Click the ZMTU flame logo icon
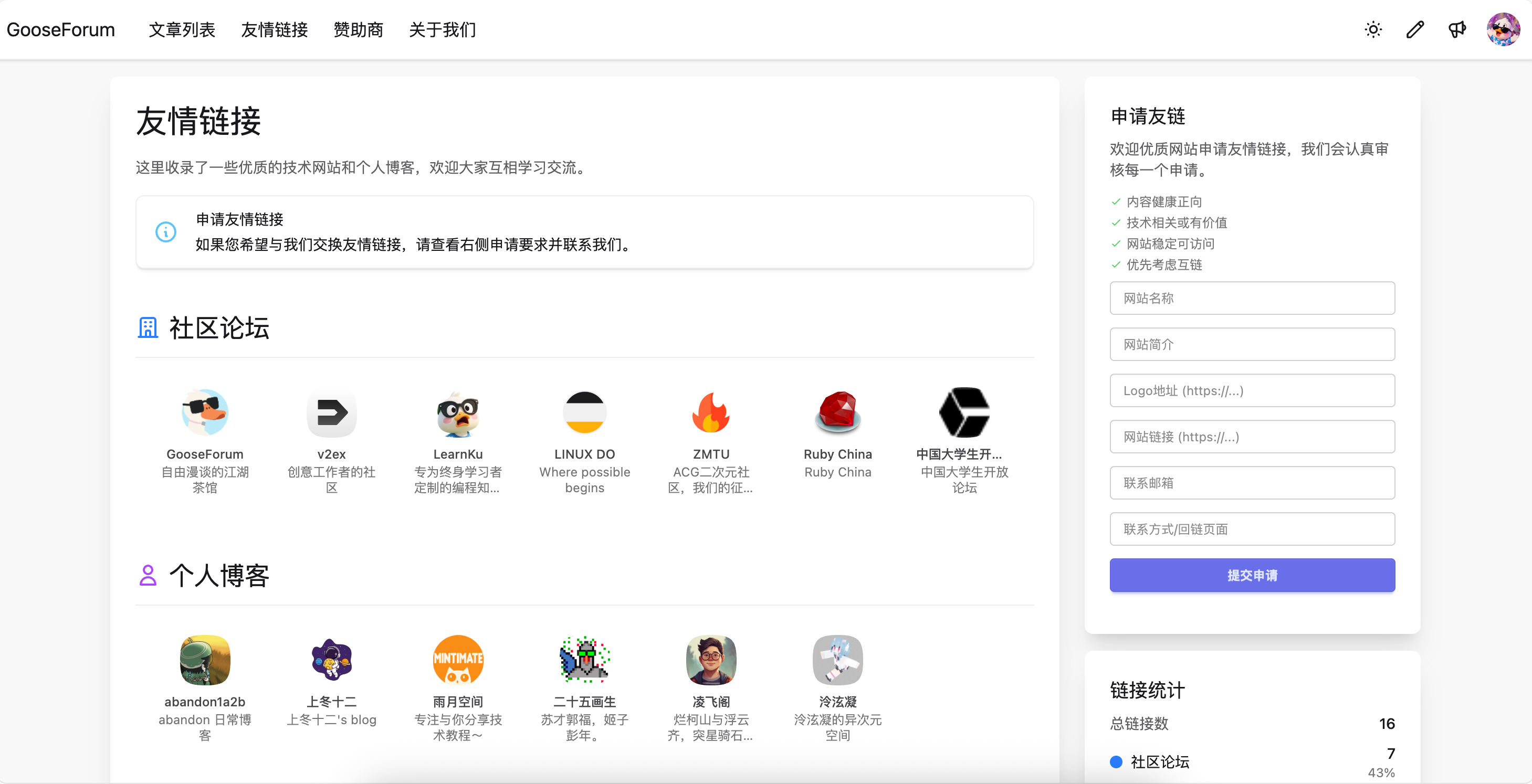The image size is (1532, 784). tap(711, 412)
